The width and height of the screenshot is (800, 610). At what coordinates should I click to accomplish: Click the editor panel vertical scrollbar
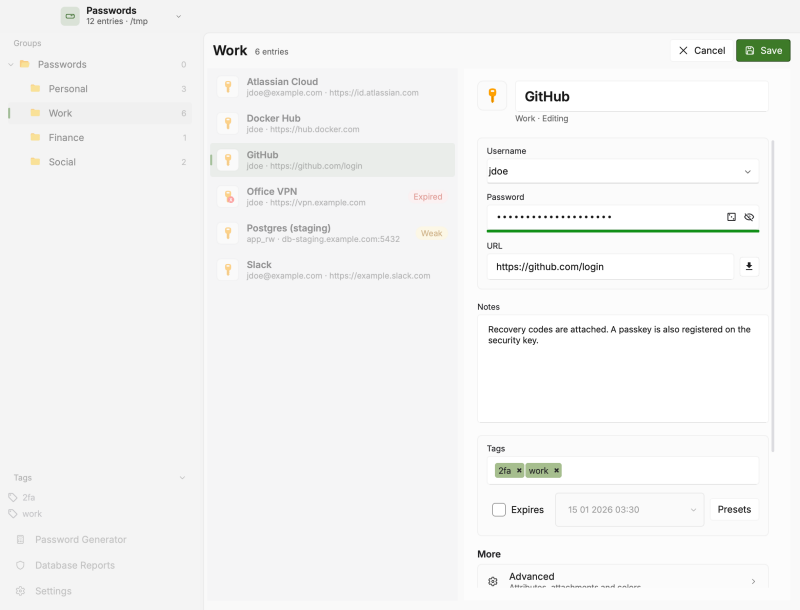tap(773, 296)
